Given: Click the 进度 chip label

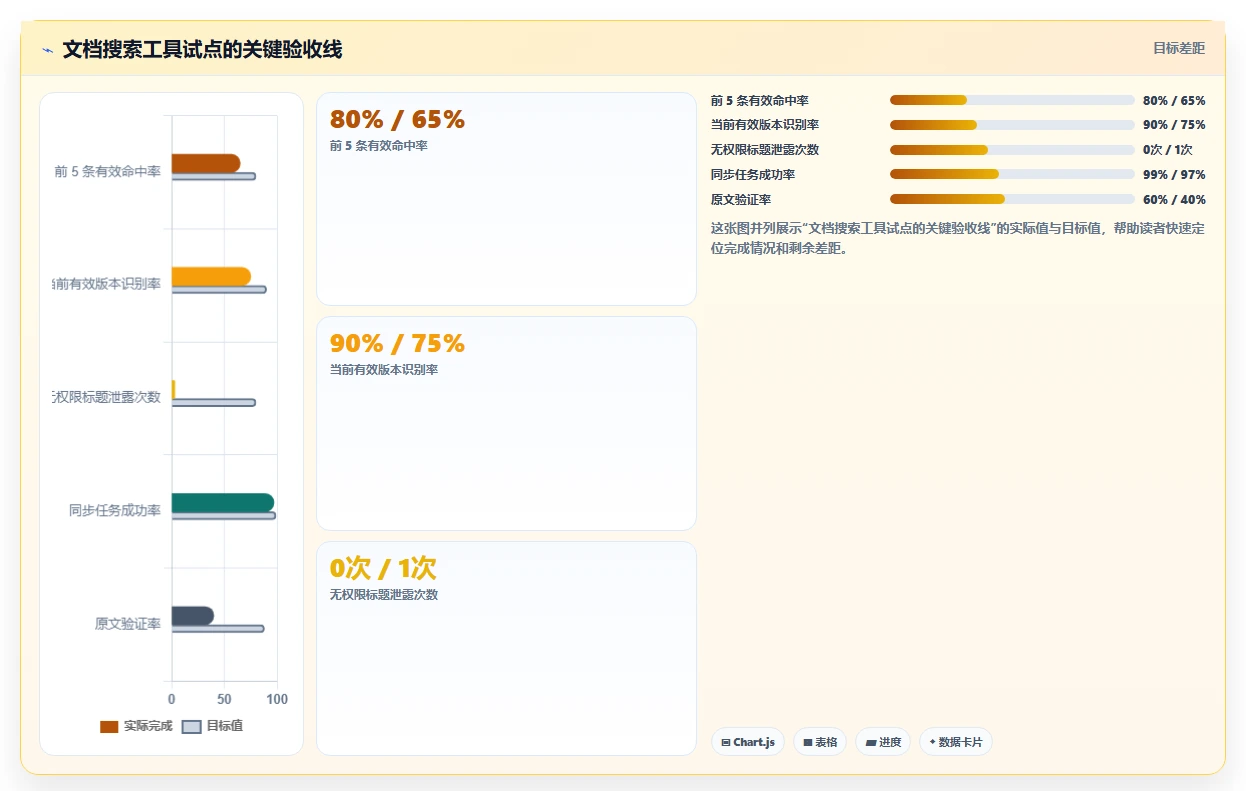Looking at the screenshot, I should coord(890,742).
